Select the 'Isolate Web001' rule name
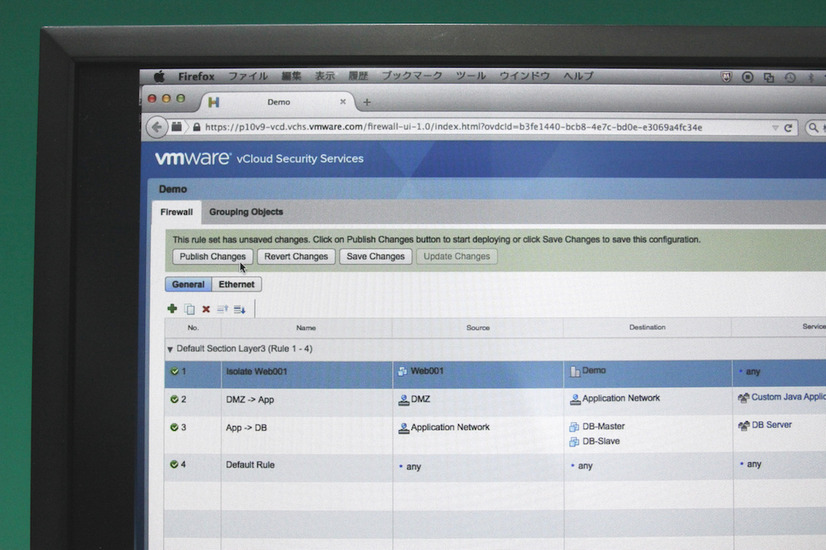The image size is (826, 550). click(257, 371)
